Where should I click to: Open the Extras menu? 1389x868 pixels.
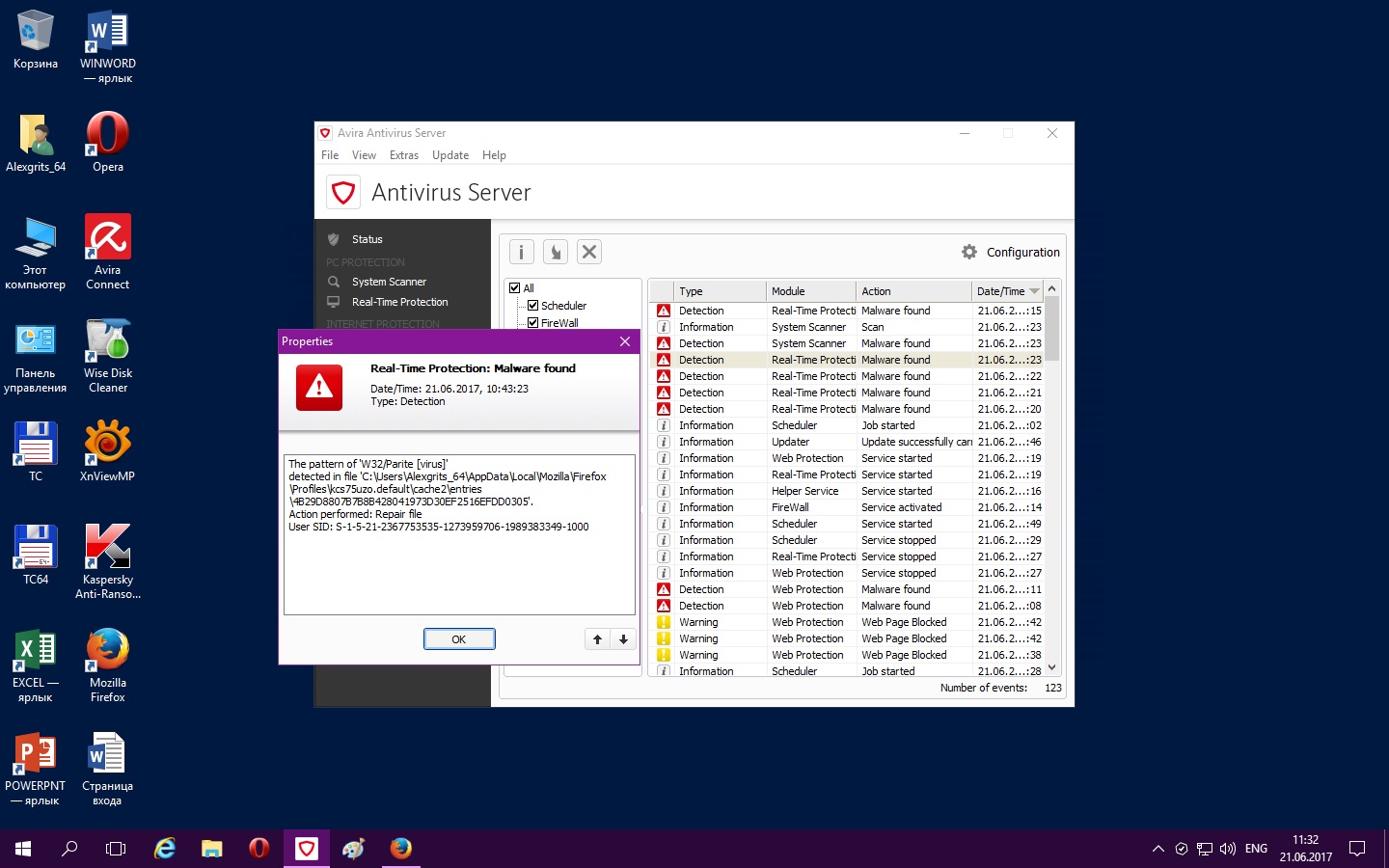pos(403,155)
